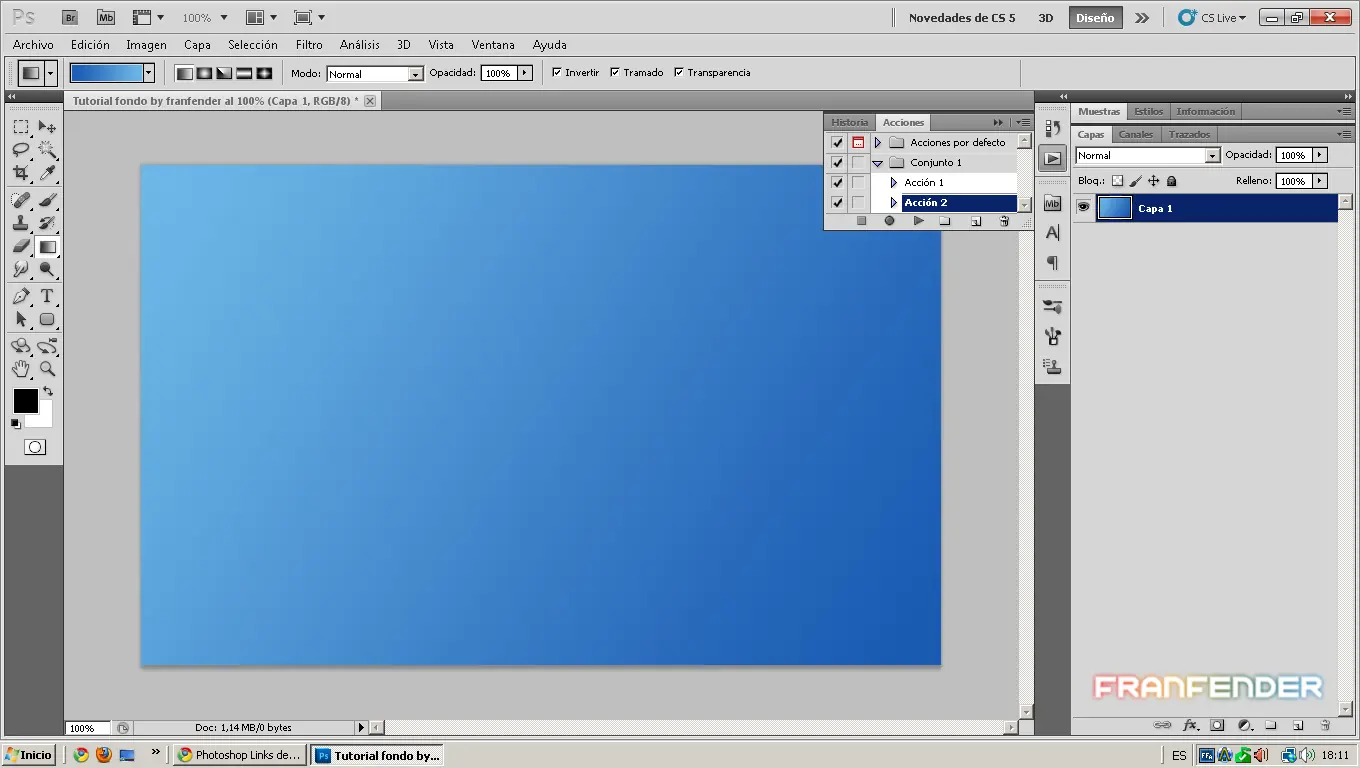Select the History Brush tool

[x=47, y=223]
